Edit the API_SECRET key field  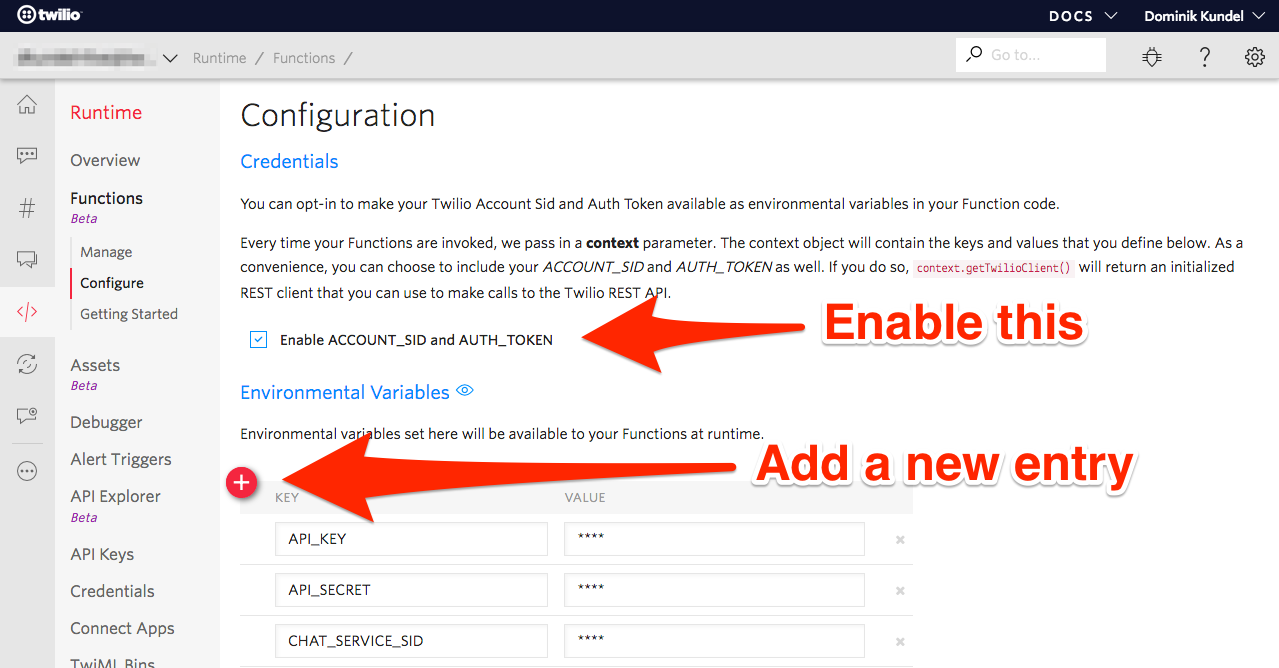[x=411, y=590]
